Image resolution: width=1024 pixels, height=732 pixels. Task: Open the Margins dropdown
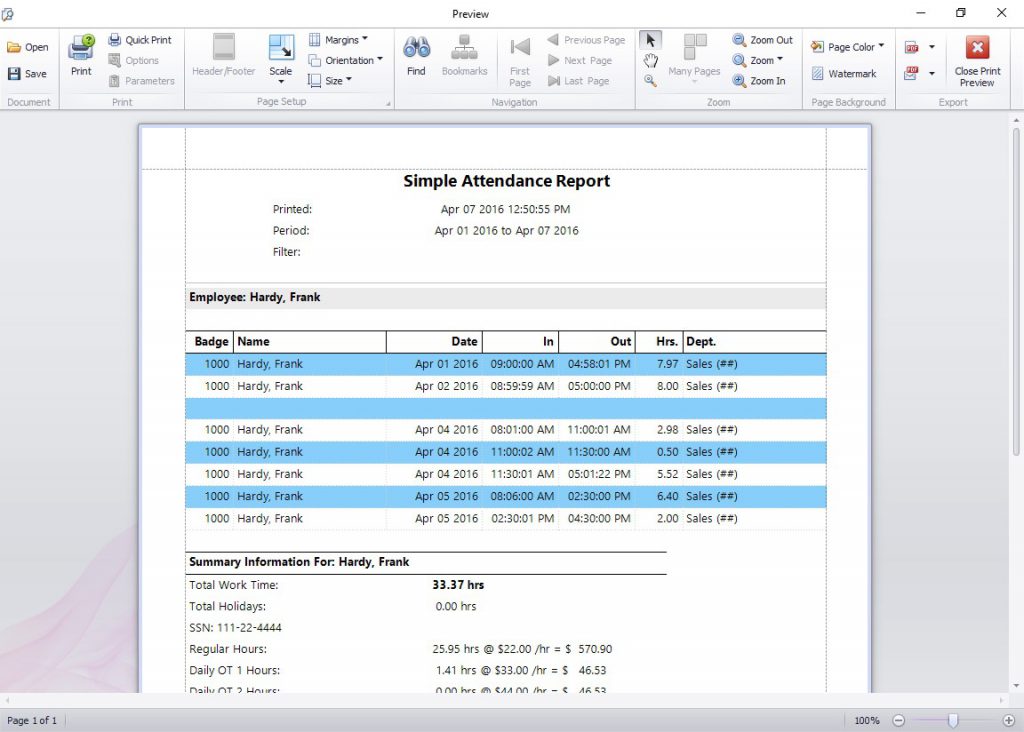(344, 39)
